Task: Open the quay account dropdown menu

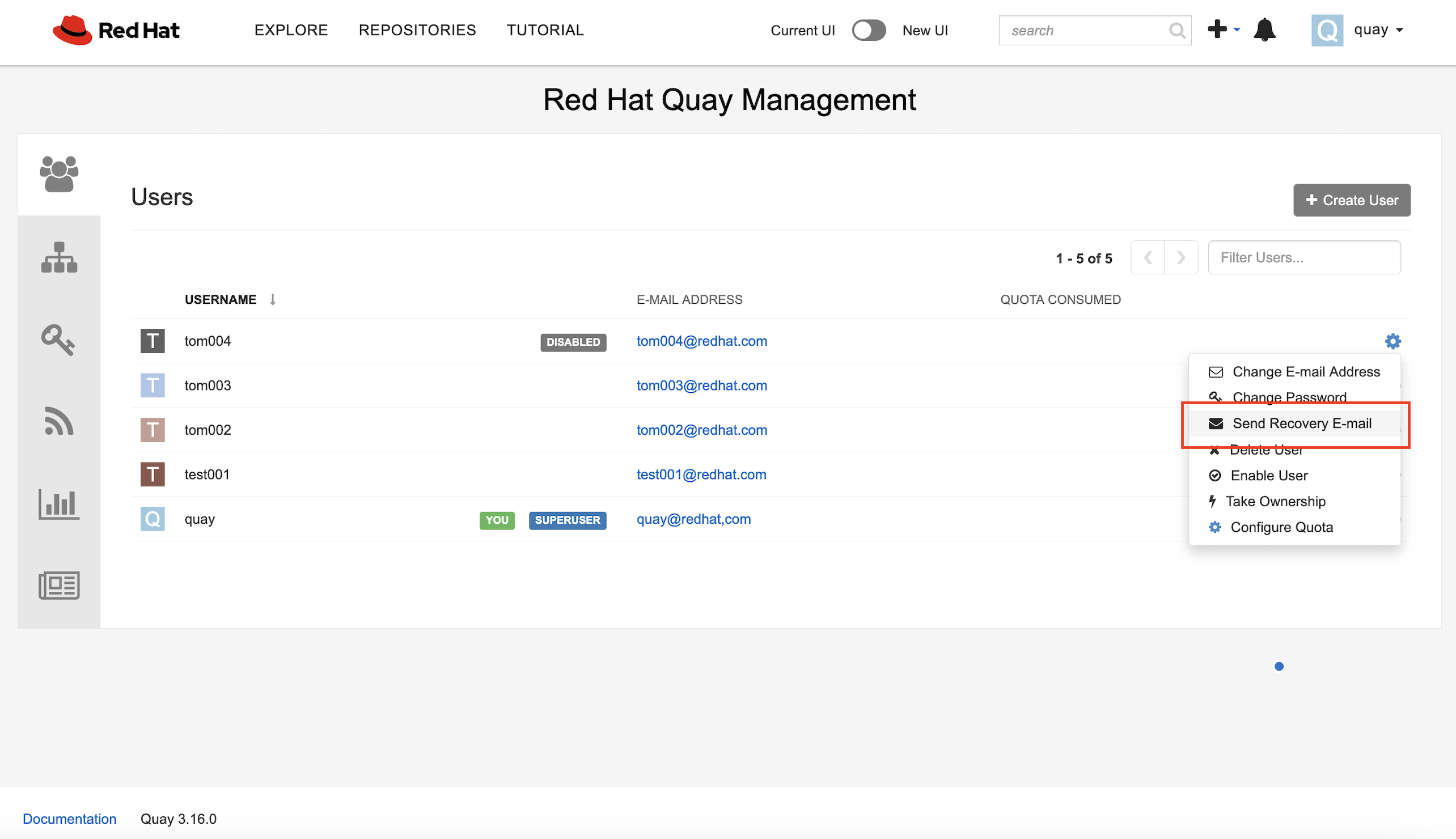Action: (x=1378, y=30)
